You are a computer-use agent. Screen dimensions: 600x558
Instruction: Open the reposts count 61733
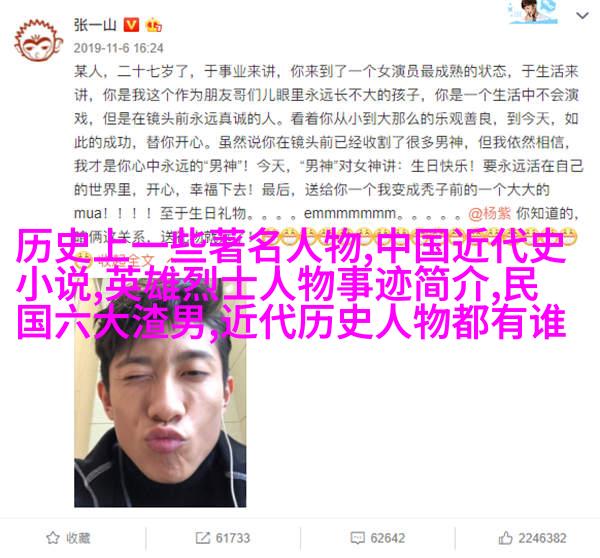[x=233, y=538]
